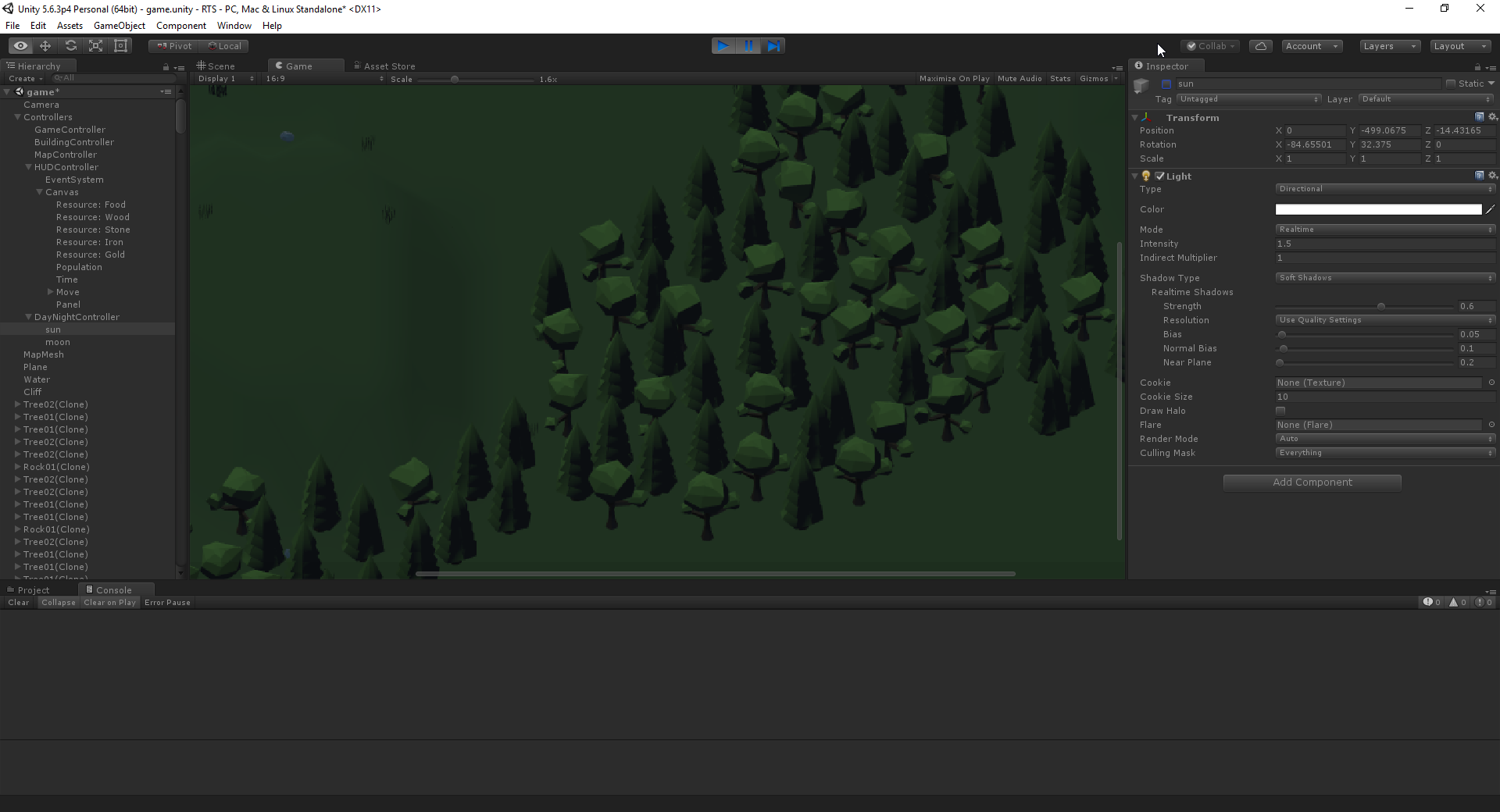The height and width of the screenshot is (812, 1500).
Task: Select the Rotate tool
Action: pos(70,46)
